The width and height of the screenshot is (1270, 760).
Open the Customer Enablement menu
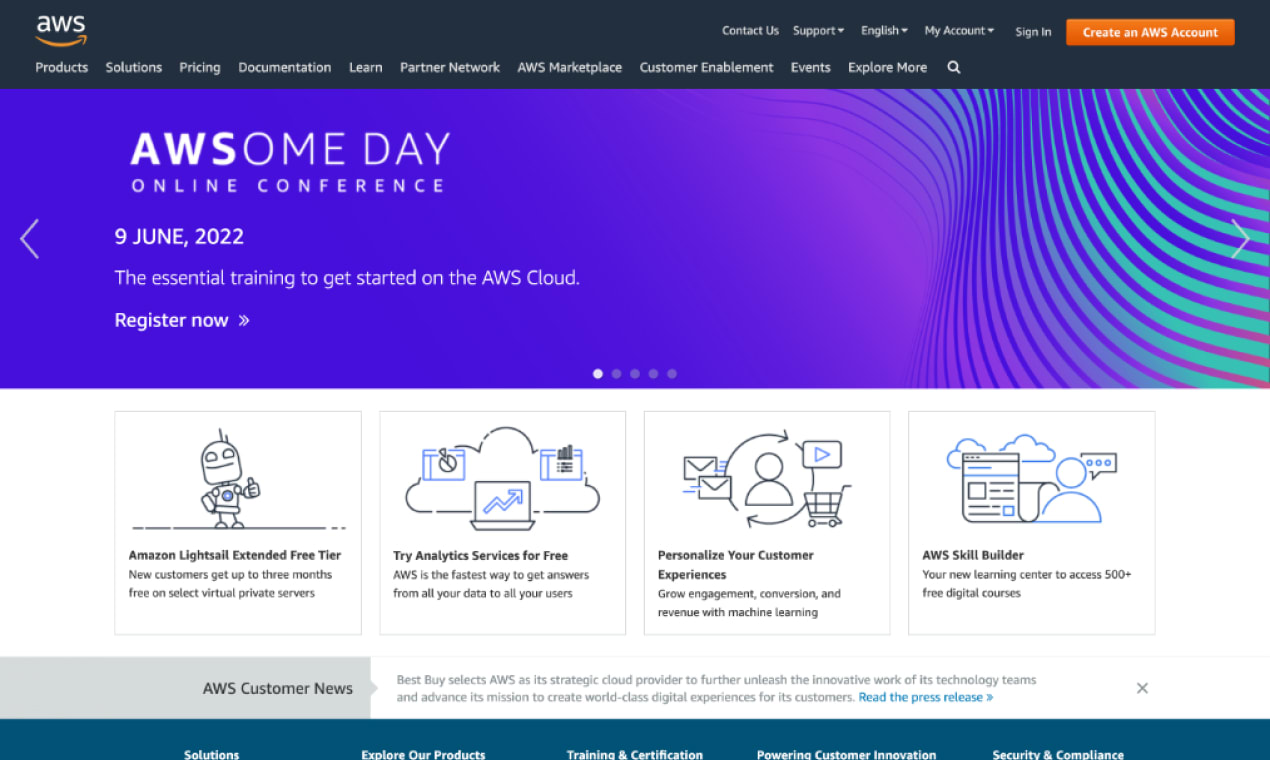(x=707, y=67)
